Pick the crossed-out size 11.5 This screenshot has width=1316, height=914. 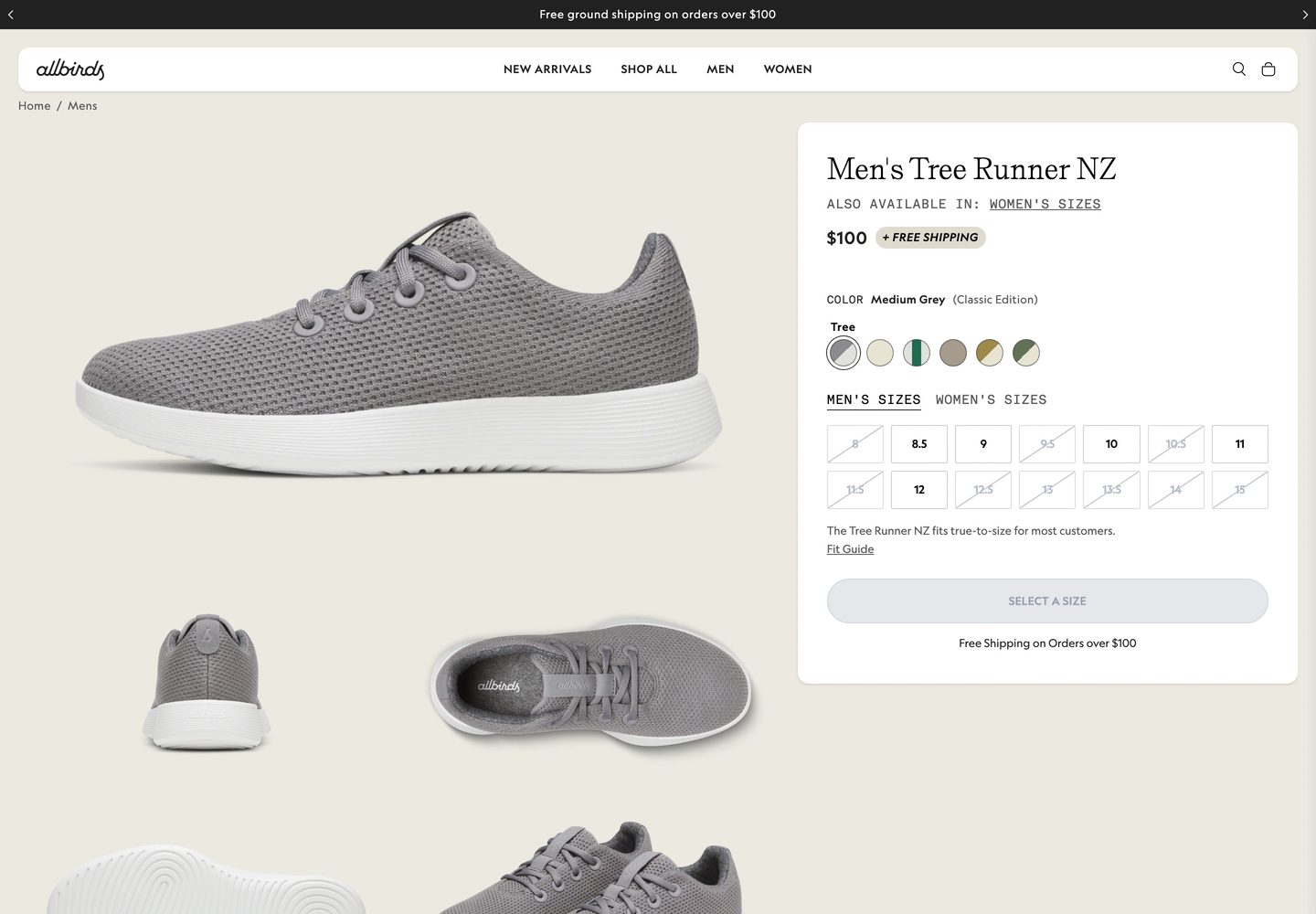pyautogui.click(x=855, y=490)
